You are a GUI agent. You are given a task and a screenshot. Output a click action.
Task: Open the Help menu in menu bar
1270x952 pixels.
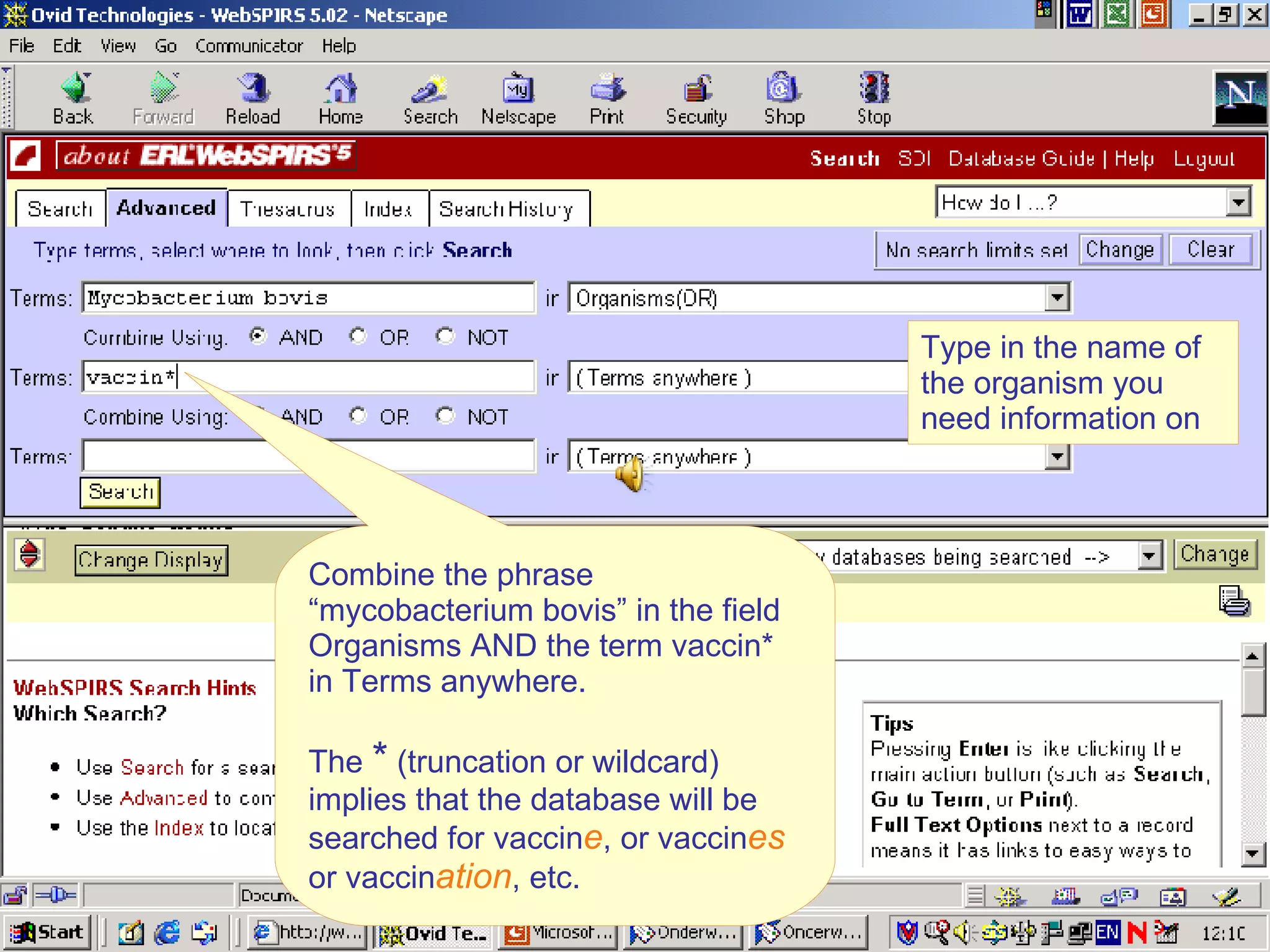[x=339, y=46]
